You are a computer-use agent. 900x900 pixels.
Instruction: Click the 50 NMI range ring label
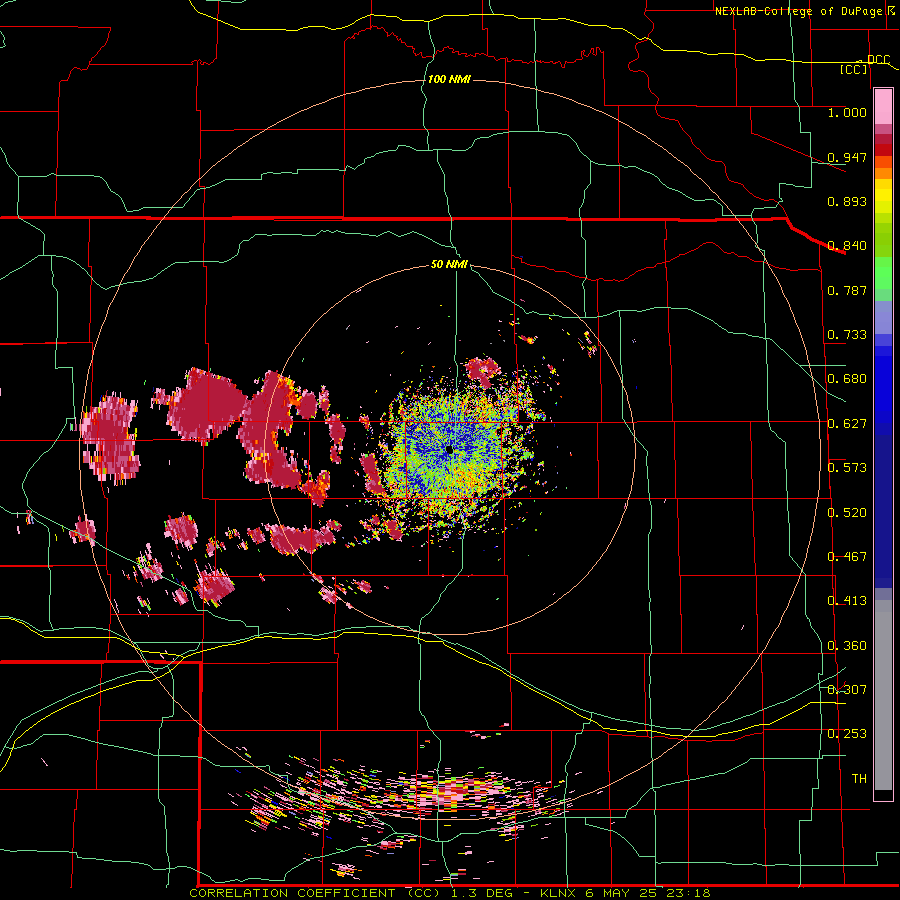pyautogui.click(x=449, y=264)
